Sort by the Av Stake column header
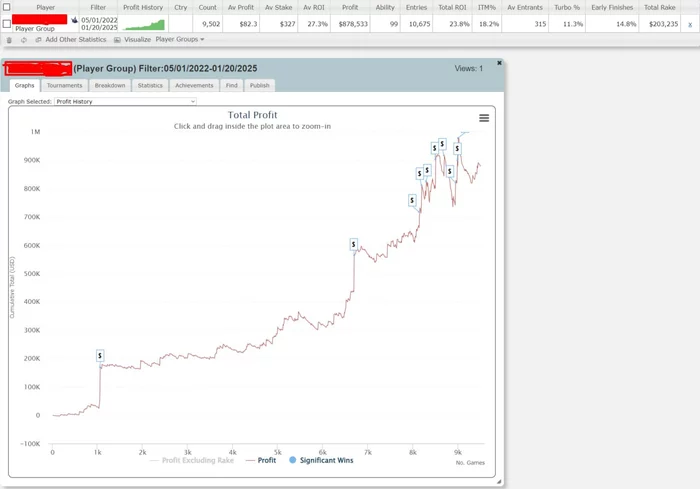Image resolution: width=700 pixels, height=489 pixels. 279,7
